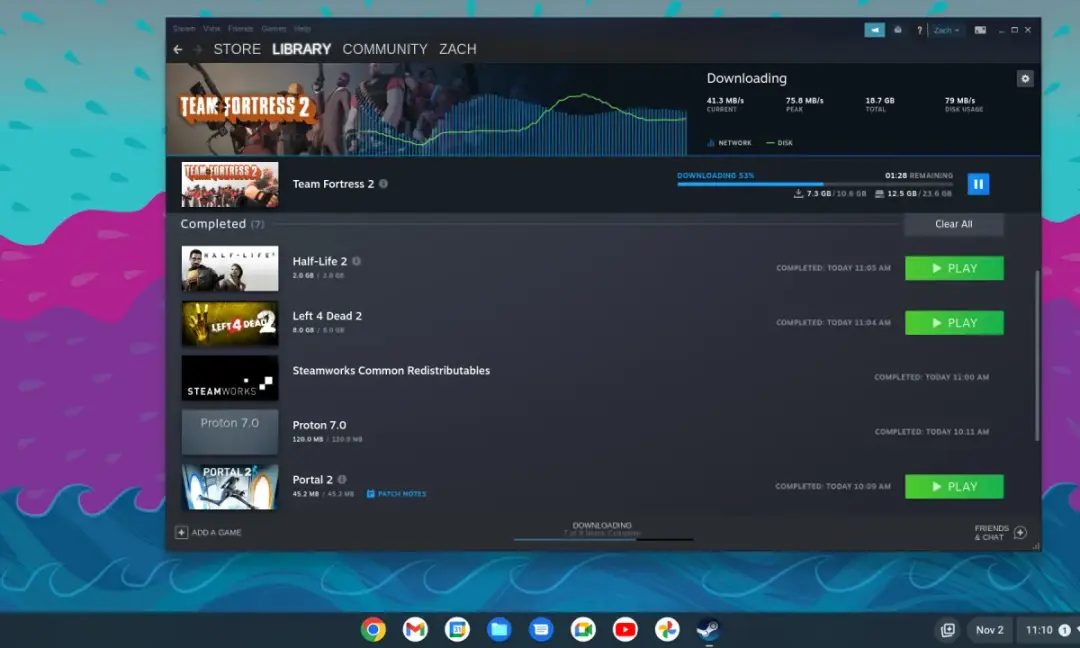Switch to the COMMUNITY tab

point(385,49)
